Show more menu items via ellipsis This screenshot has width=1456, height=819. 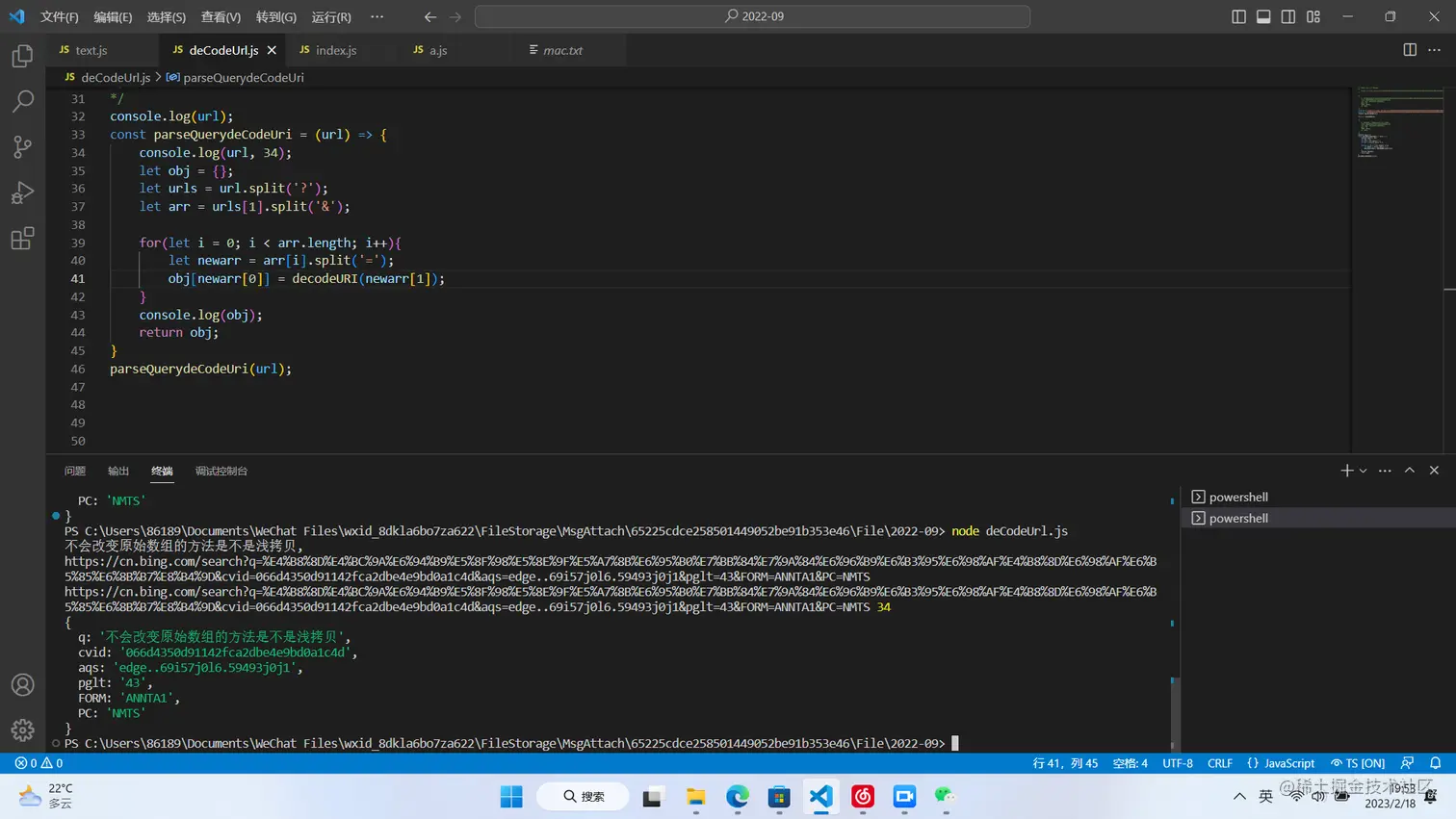coord(377,16)
